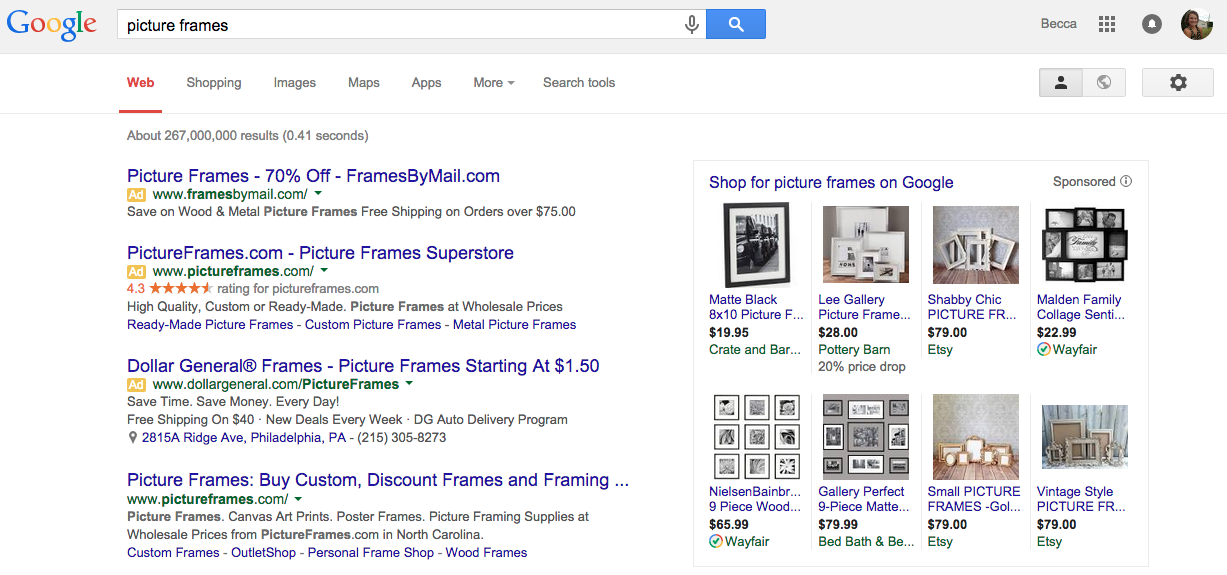This screenshot has width=1227, height=575.
Task: Click the Ad badge for dollargeneral.com
Action: coord(137,384)
